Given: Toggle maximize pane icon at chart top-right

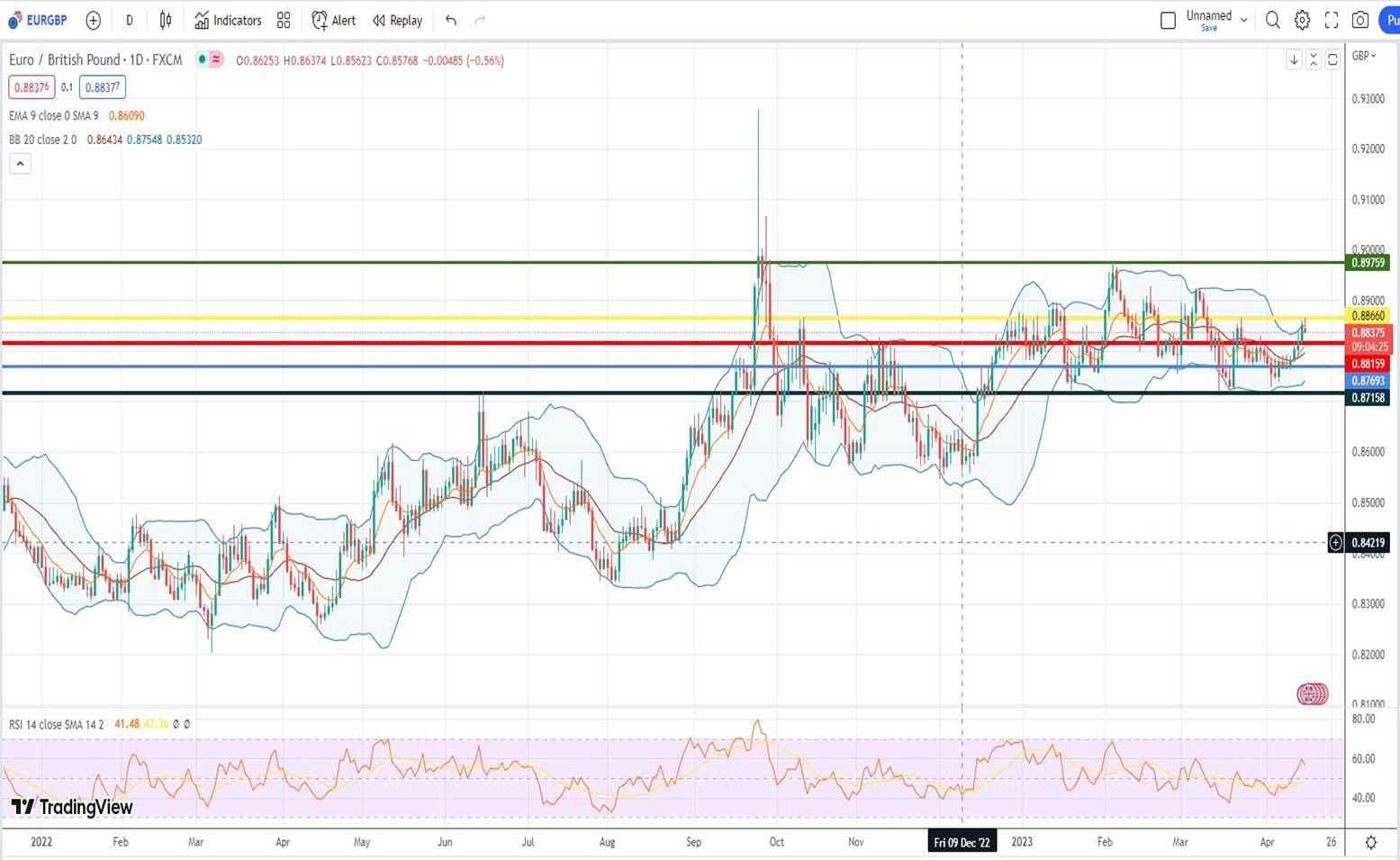Looking at the screenshot, I should coord(1332,59).
